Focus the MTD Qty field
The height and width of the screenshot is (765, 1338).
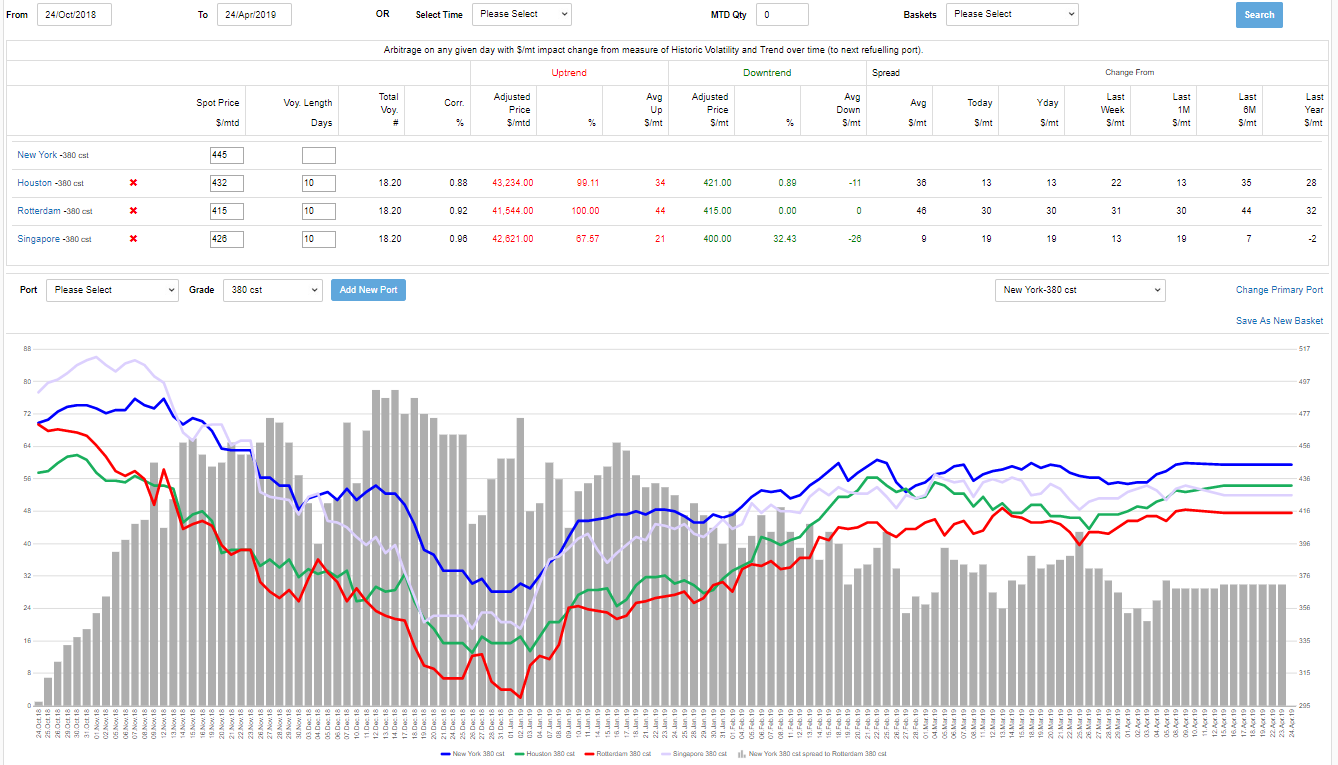point(782,14)
